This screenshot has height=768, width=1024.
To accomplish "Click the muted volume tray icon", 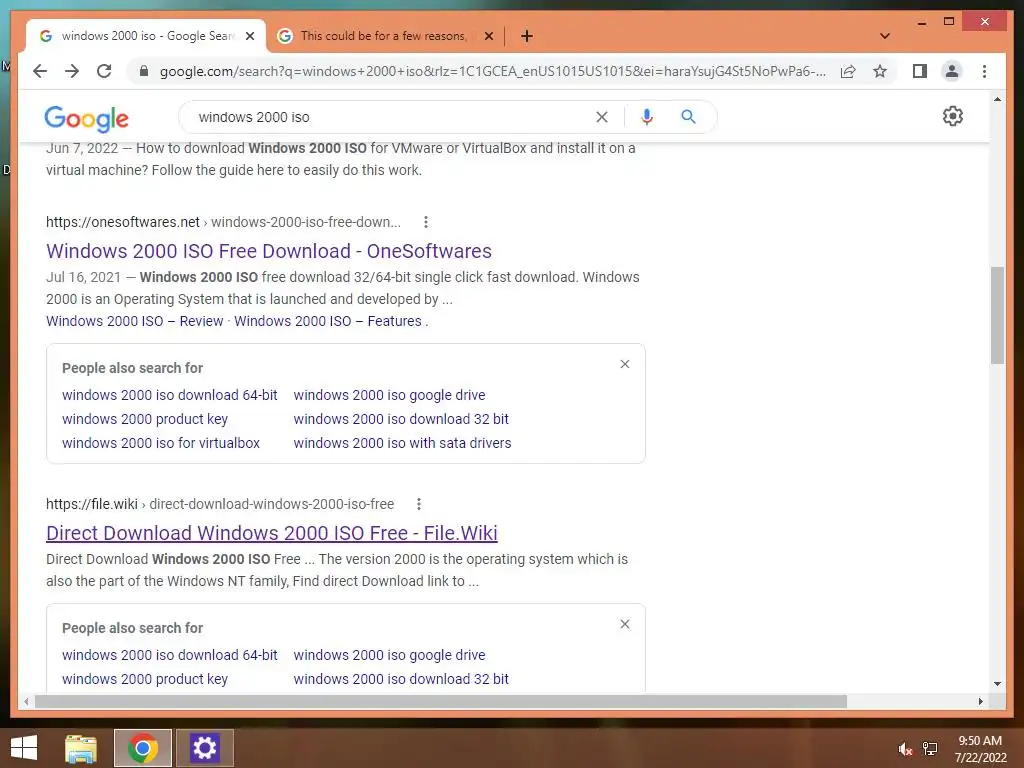I will point(904,749).
